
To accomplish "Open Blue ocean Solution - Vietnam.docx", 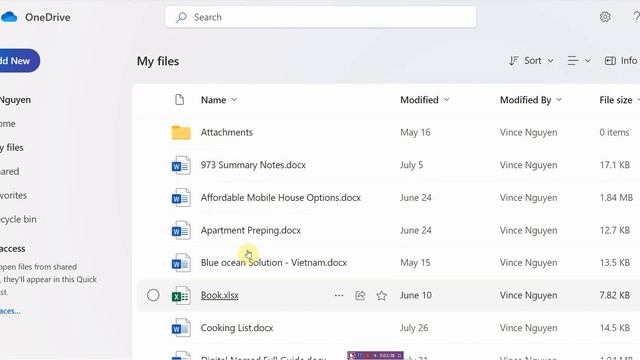I will (x=273, y=262).
